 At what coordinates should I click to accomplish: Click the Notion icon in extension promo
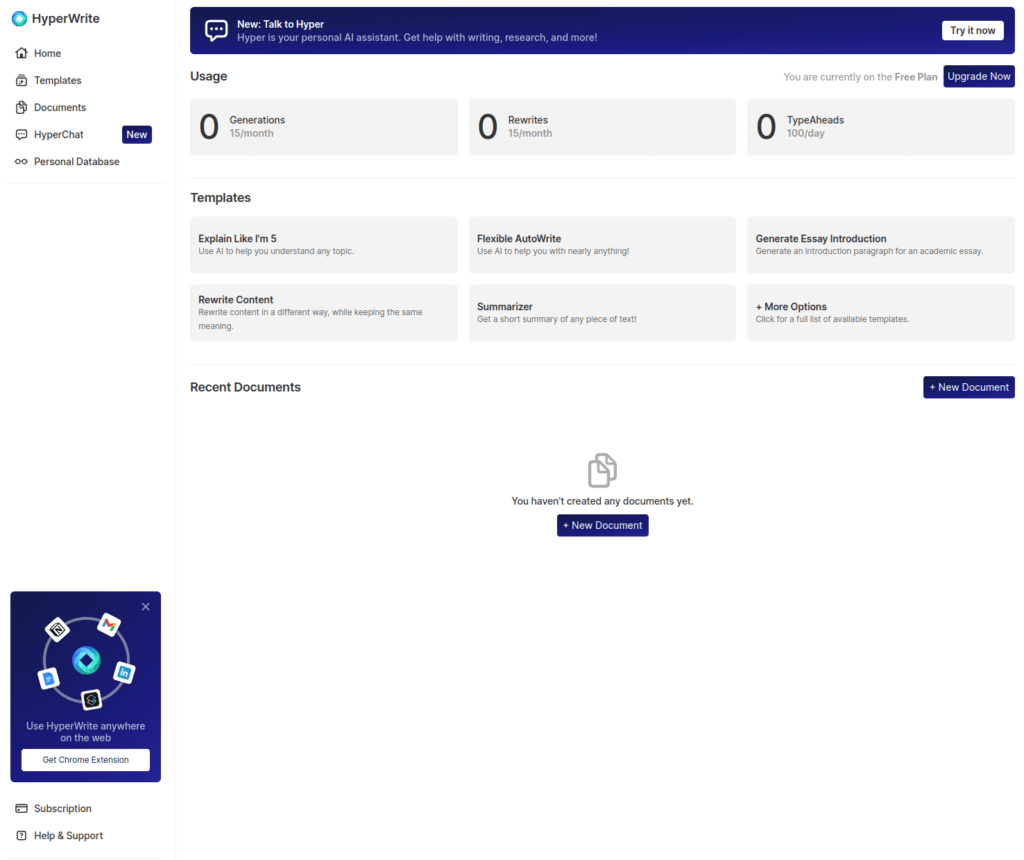(57, 629)
